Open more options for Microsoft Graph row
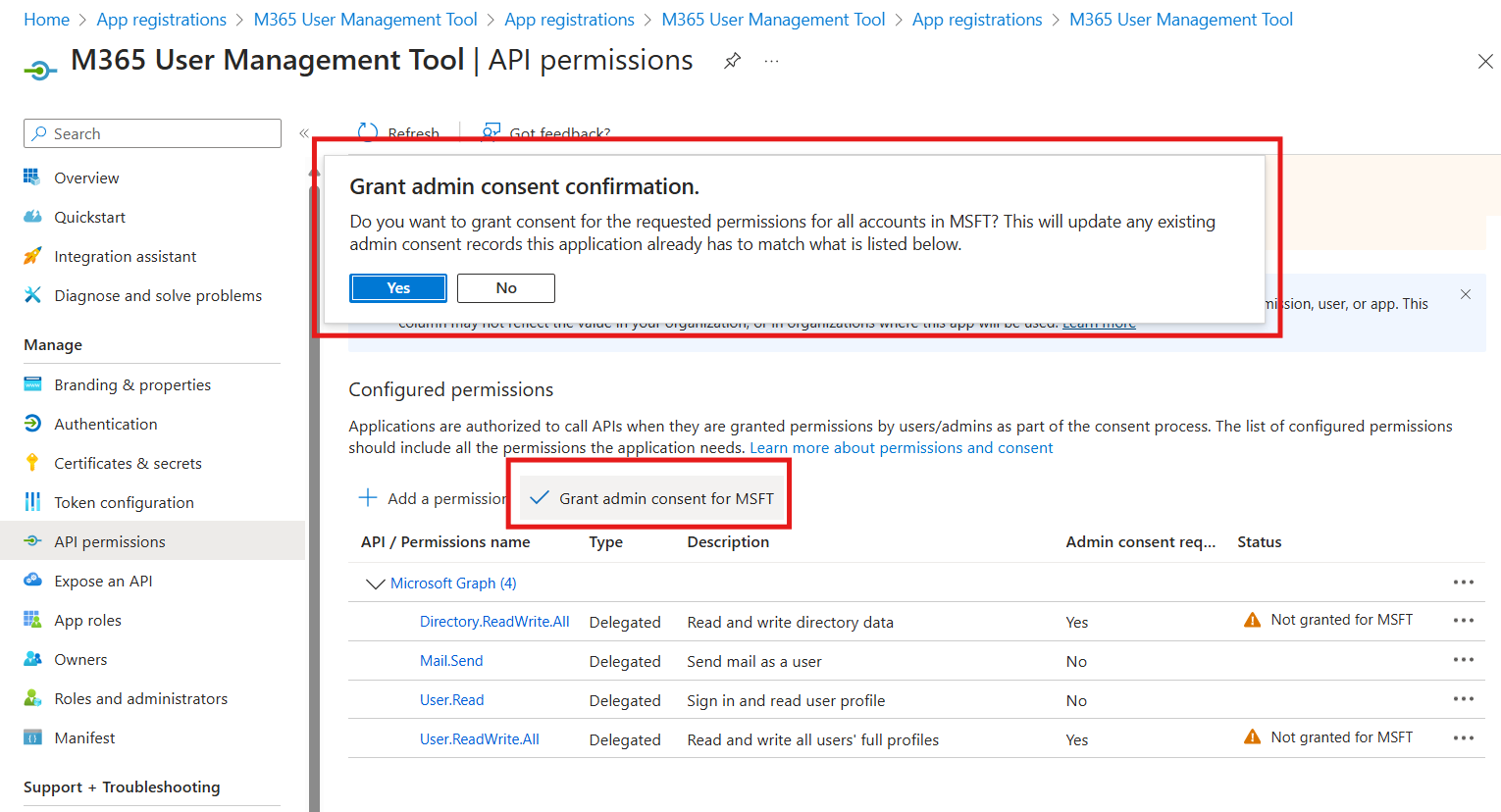The height and width of the screenshot is (812, 1501). point(1464,583)
